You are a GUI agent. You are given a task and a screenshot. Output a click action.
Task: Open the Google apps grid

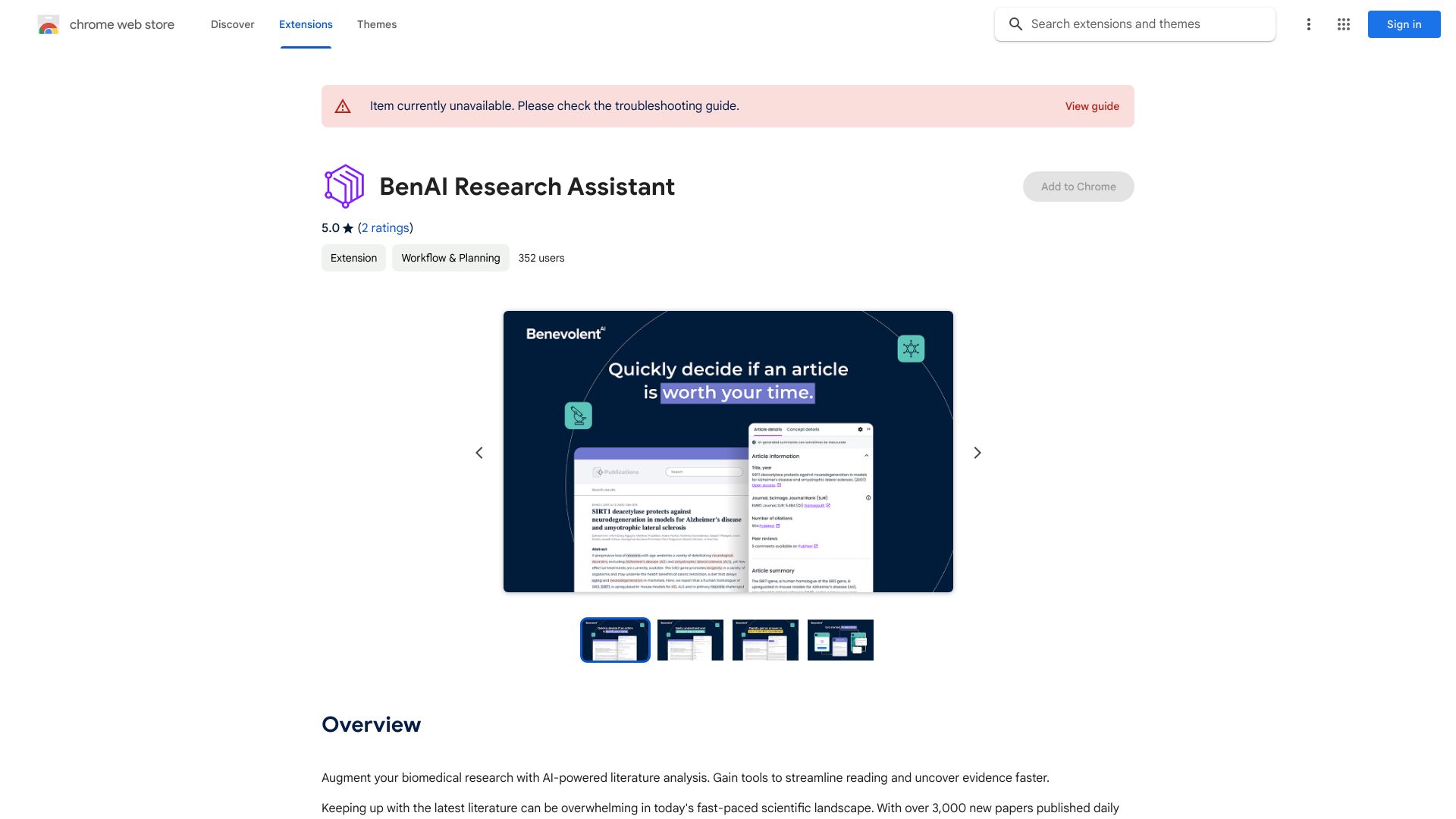coord(1343,24)
